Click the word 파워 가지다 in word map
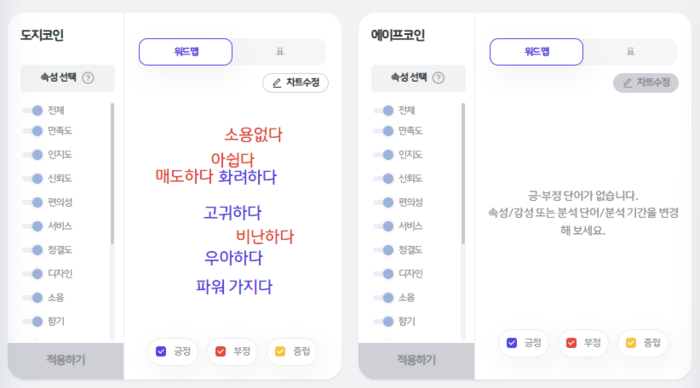 pos(234,287)
